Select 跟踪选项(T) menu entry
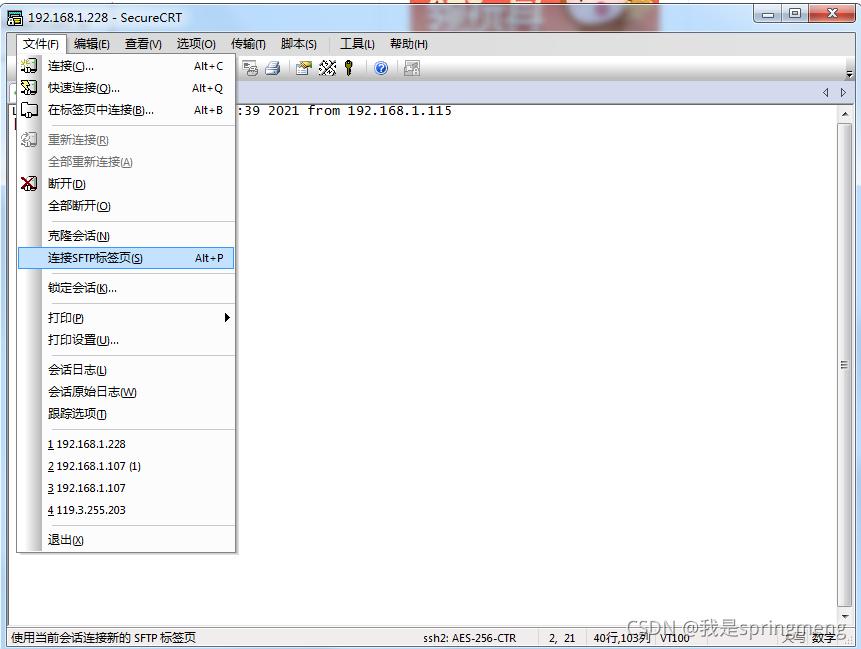This screenshot has height=649, width=861. coord(126,414)
